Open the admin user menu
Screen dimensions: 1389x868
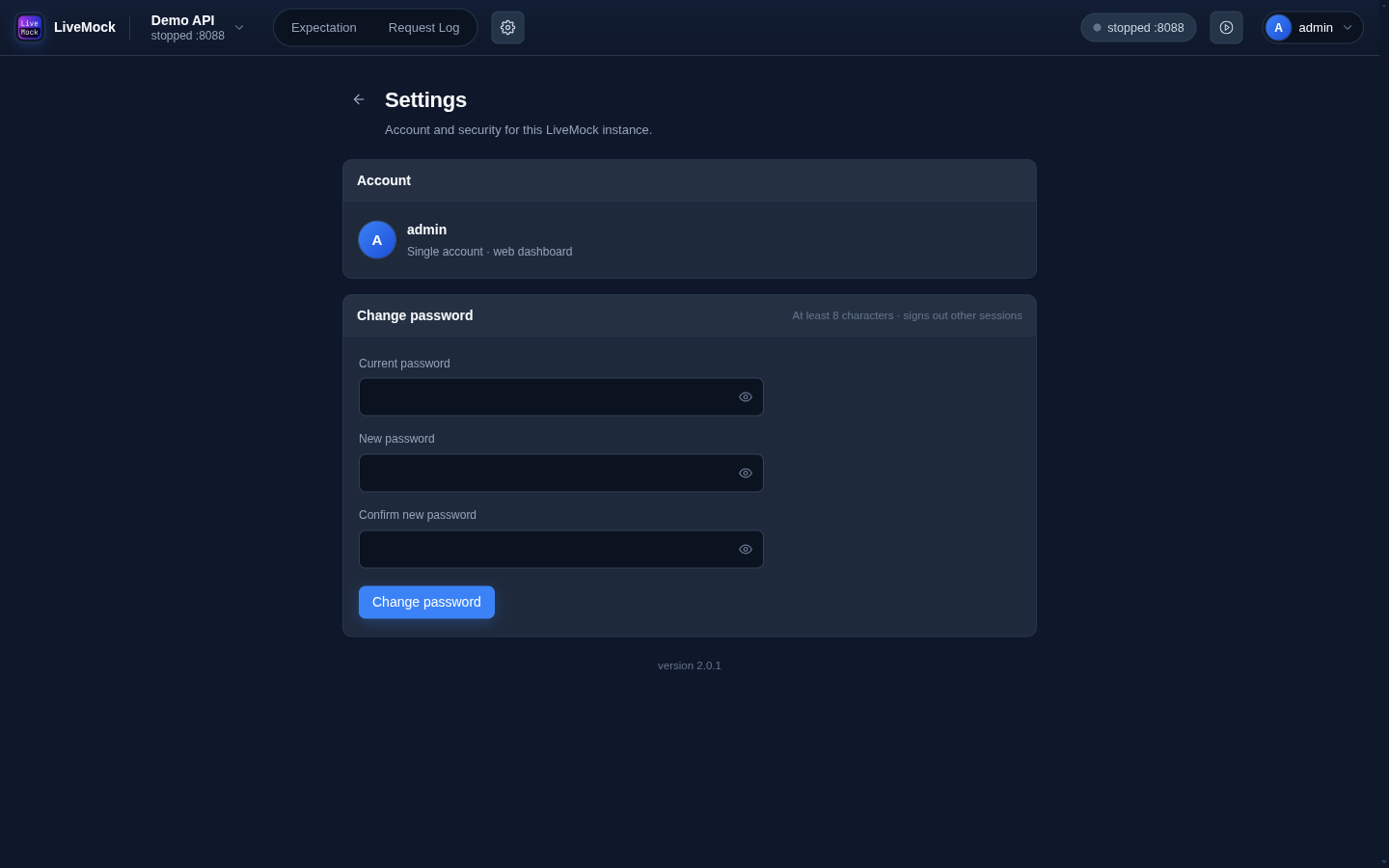(x=1313, y=27)
